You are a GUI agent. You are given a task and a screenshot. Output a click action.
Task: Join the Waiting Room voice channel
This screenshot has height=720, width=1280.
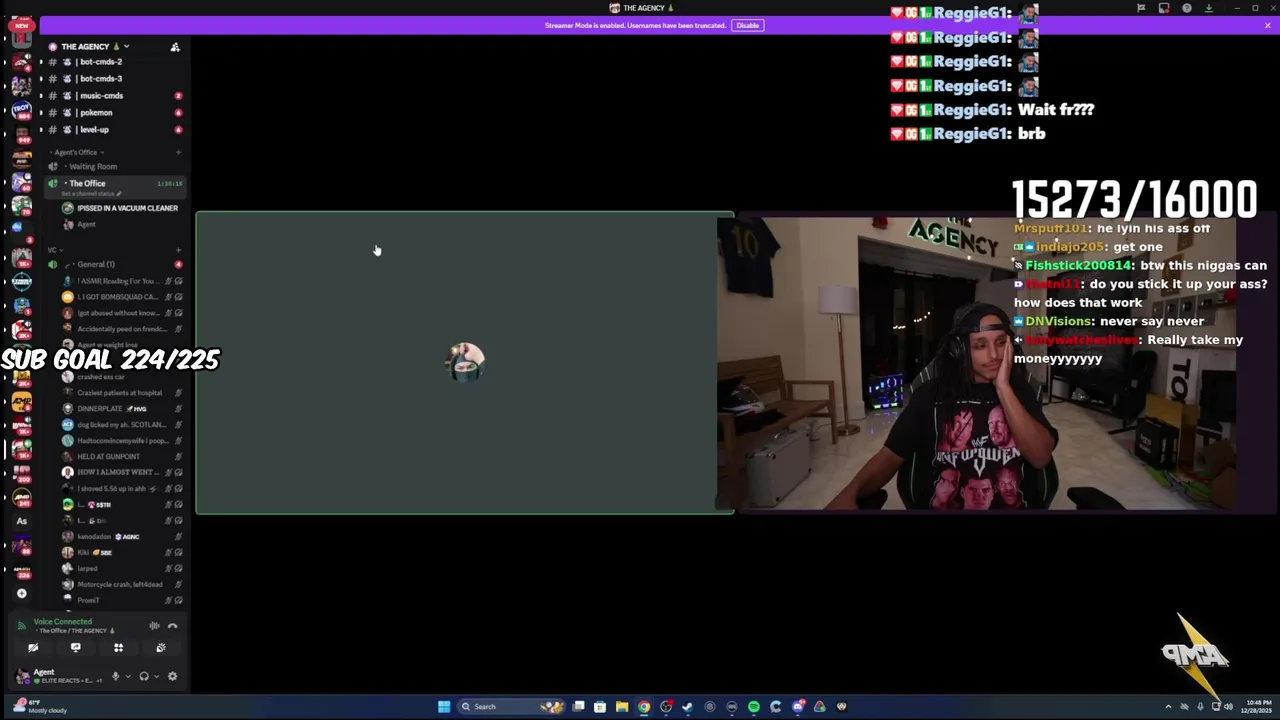point(92,167)
